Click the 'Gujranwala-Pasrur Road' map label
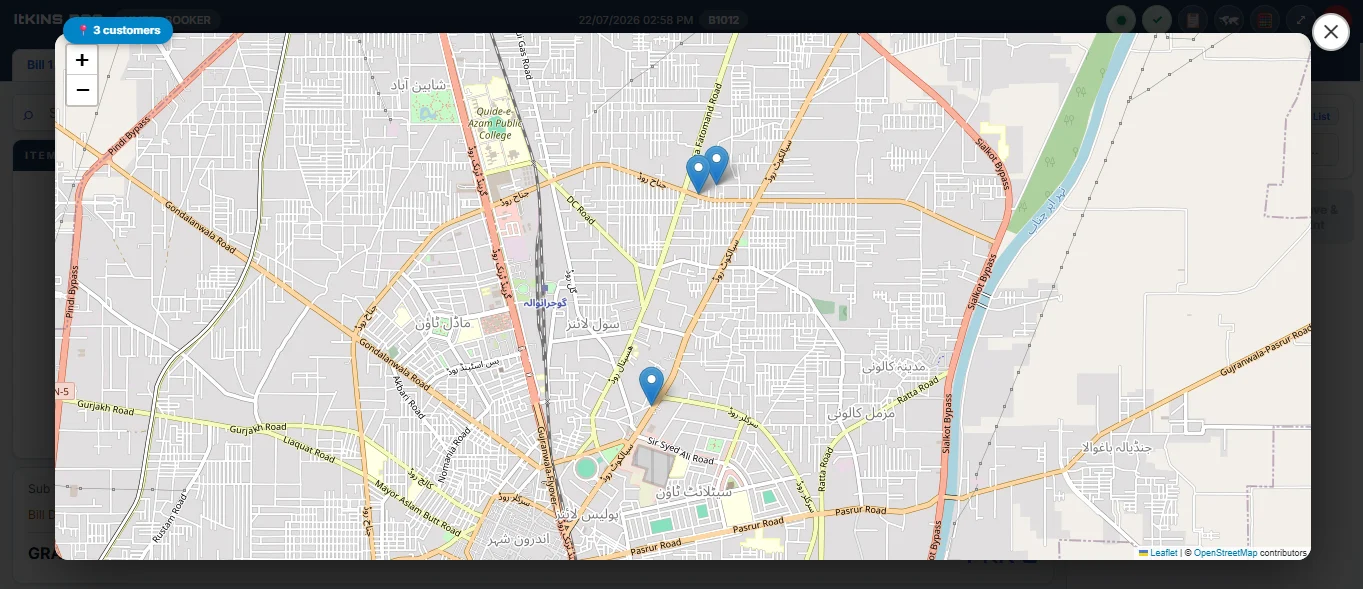 coord(1265,353)
